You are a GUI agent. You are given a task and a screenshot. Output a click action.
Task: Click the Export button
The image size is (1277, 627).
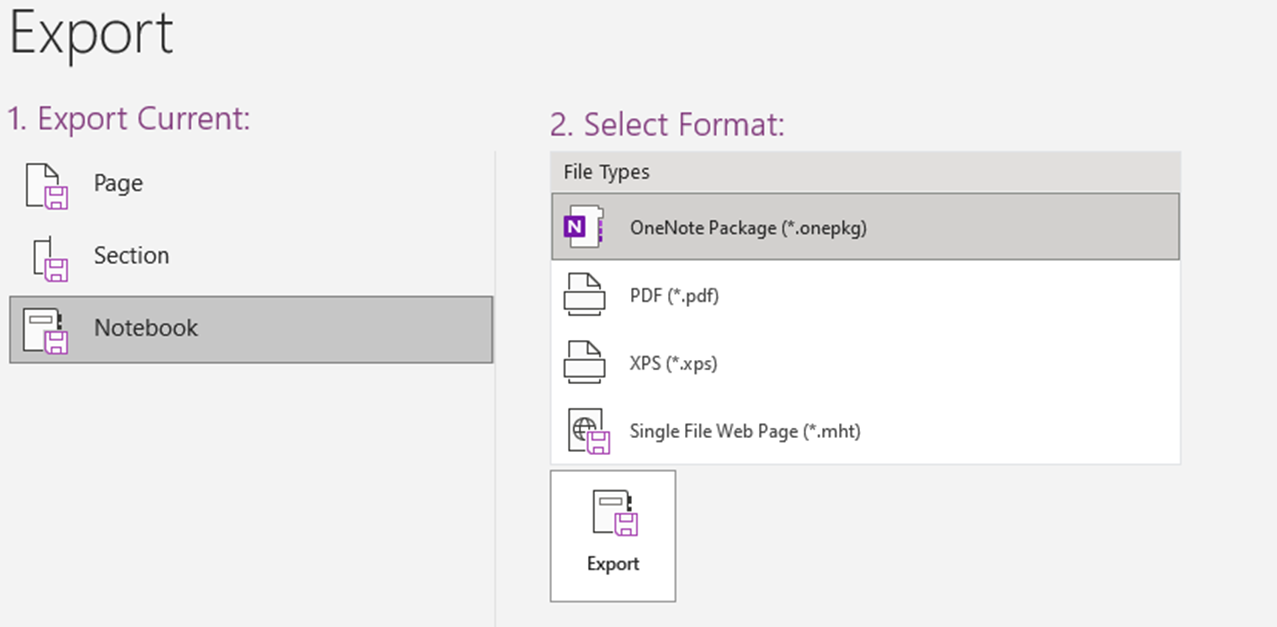pos(612,535)
